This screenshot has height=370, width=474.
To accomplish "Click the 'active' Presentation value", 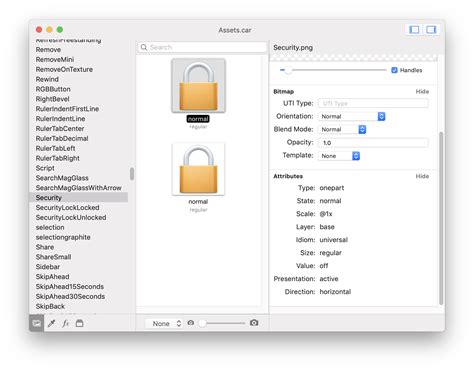I will click(x=329, y=279).
